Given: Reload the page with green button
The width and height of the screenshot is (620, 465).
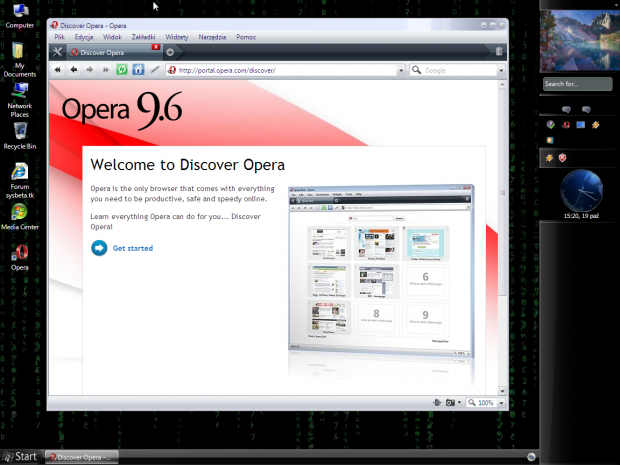Looking at the screenshot, I should tap(122, 70).
